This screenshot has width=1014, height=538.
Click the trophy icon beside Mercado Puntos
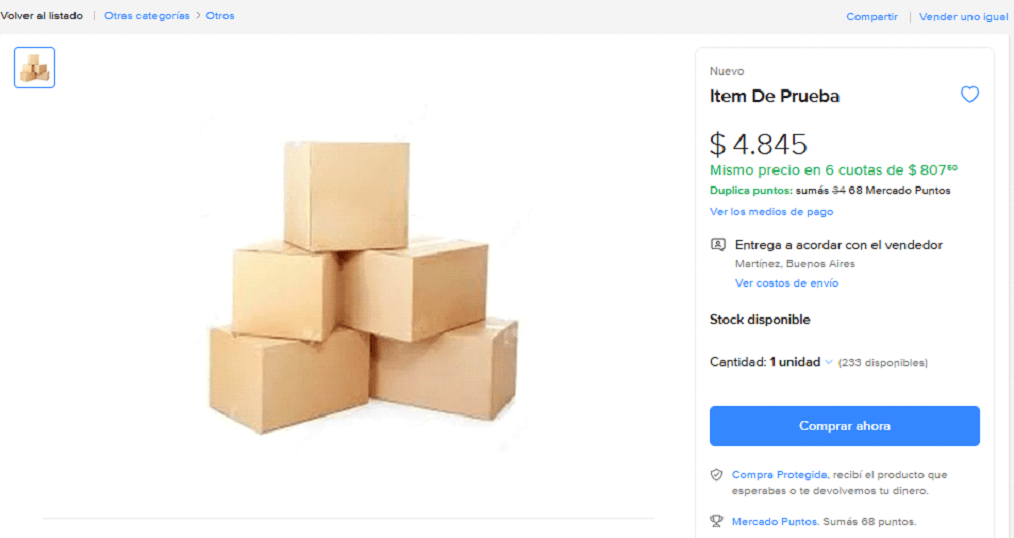point(716,521)
